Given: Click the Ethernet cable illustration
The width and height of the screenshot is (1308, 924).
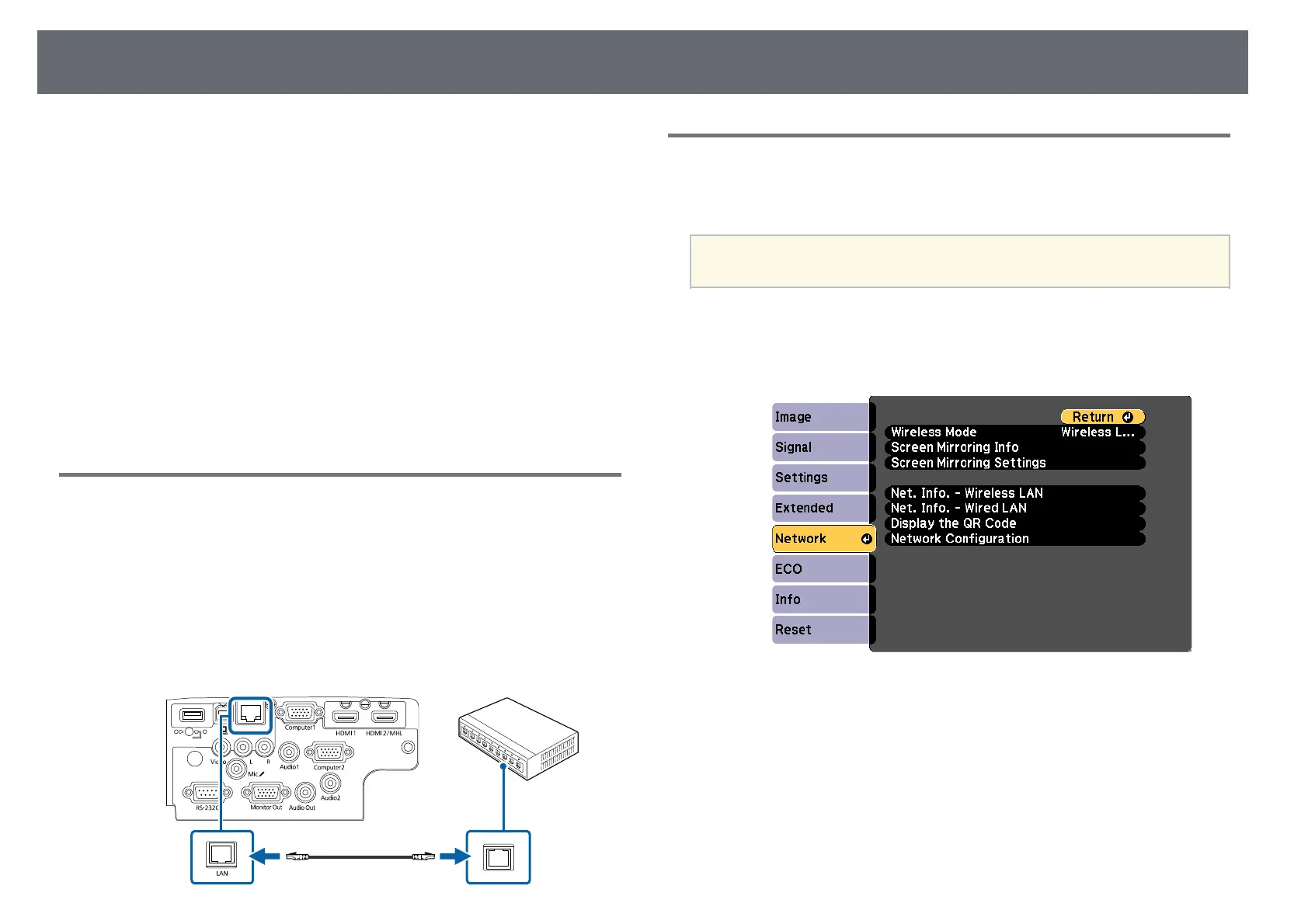Looking at the screenshot, I should [x=360, y=856].
